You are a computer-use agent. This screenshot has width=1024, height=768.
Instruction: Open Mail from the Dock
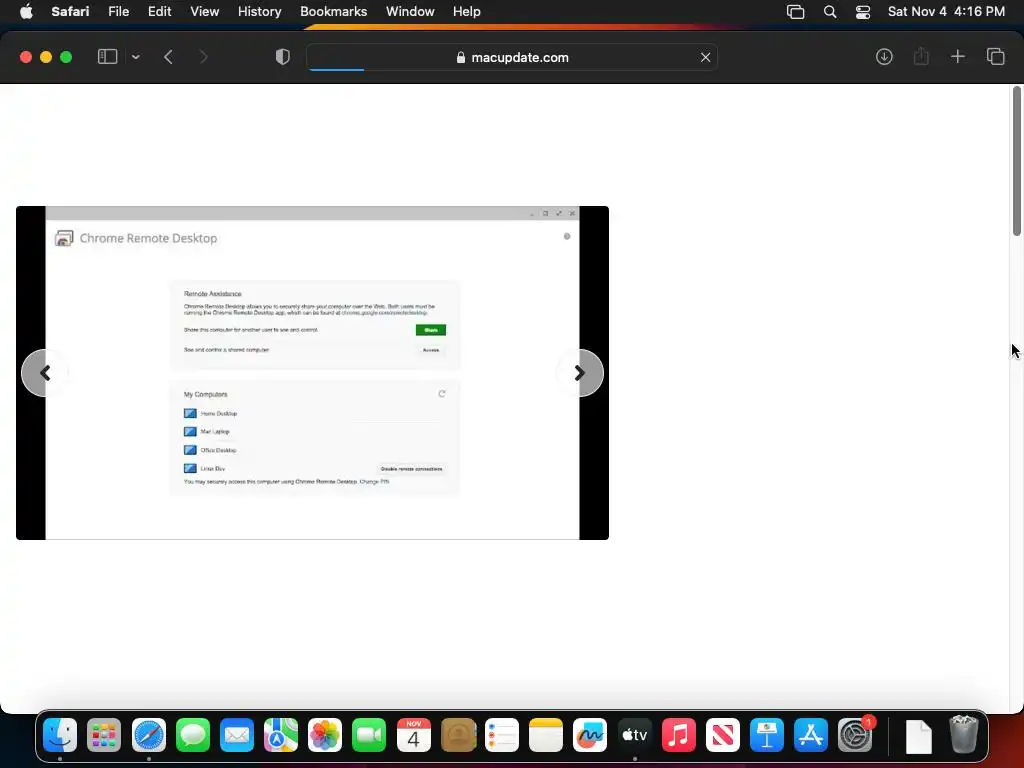pos(236,735)
